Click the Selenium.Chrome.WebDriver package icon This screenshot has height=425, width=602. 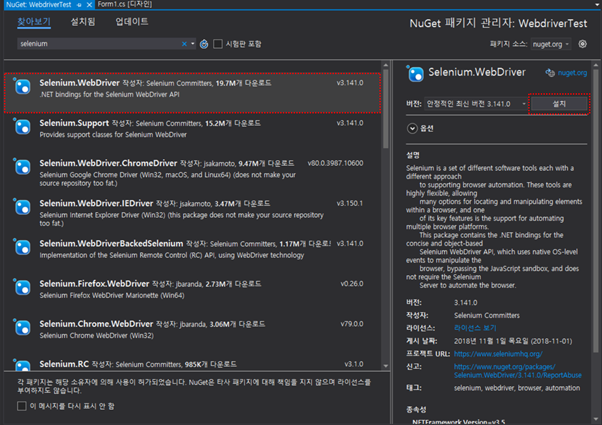[23, 328]
